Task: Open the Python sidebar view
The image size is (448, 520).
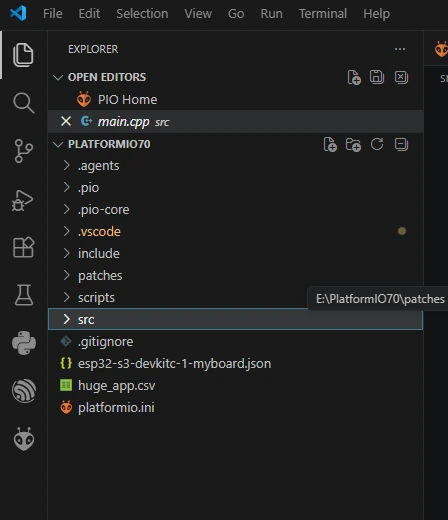Action: click(x=24, y=343)
